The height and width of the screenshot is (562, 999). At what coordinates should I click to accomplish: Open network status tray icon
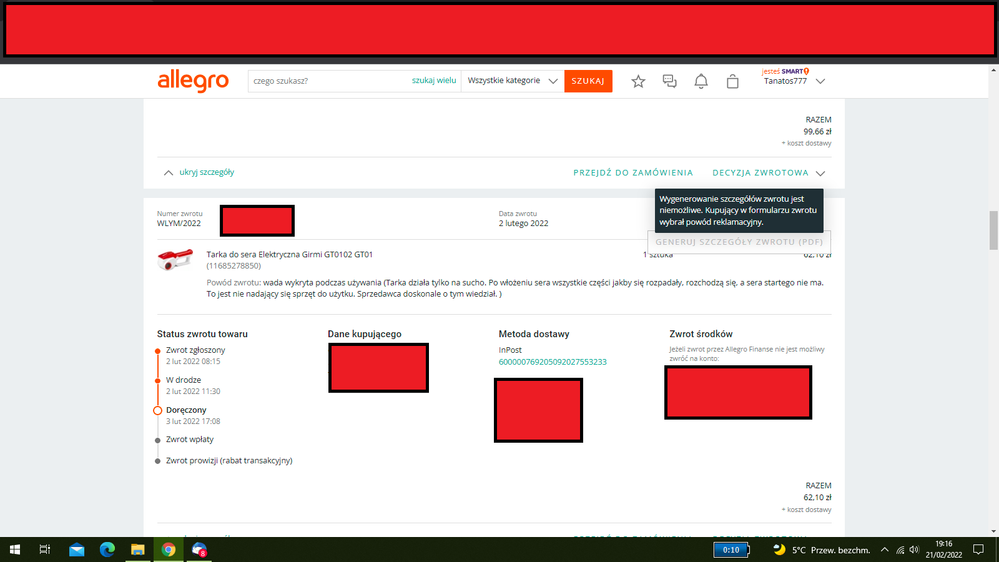(900, 549)
